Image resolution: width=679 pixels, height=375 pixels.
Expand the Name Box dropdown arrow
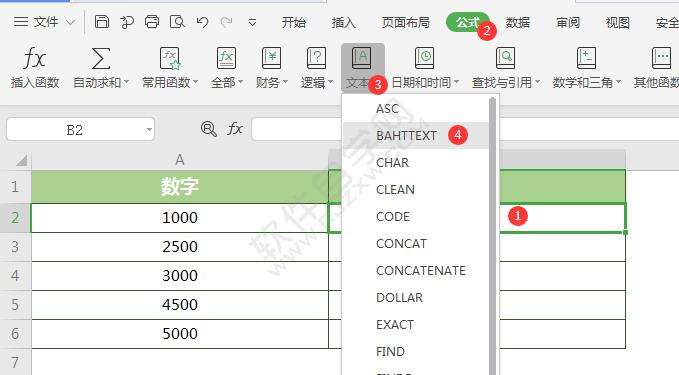pos(149,129)
